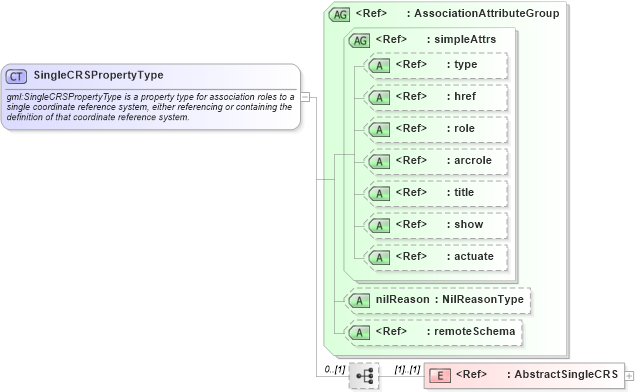The width and height of the screenshot is (635, 392).
Task: Select the ': title' attribute label
Action: point(460,192)
